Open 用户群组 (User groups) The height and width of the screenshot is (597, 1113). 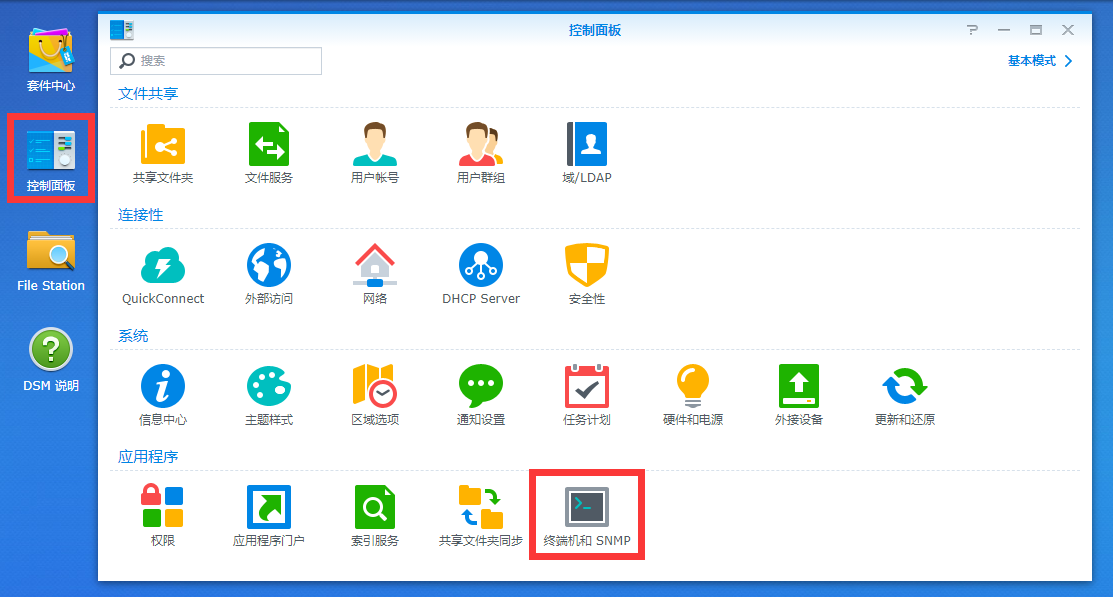(481, 153)
